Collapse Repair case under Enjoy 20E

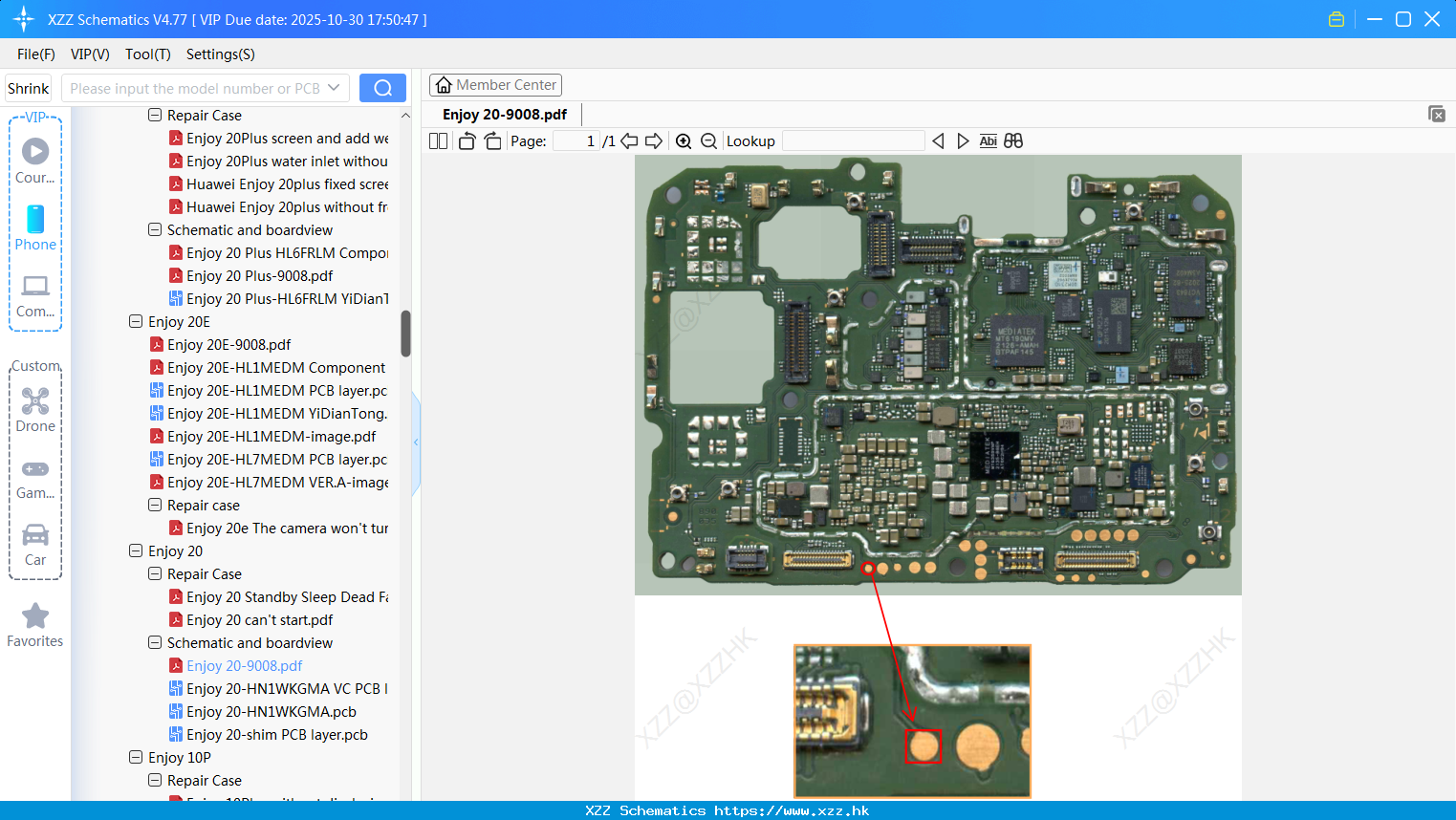[x=155, y=505]
